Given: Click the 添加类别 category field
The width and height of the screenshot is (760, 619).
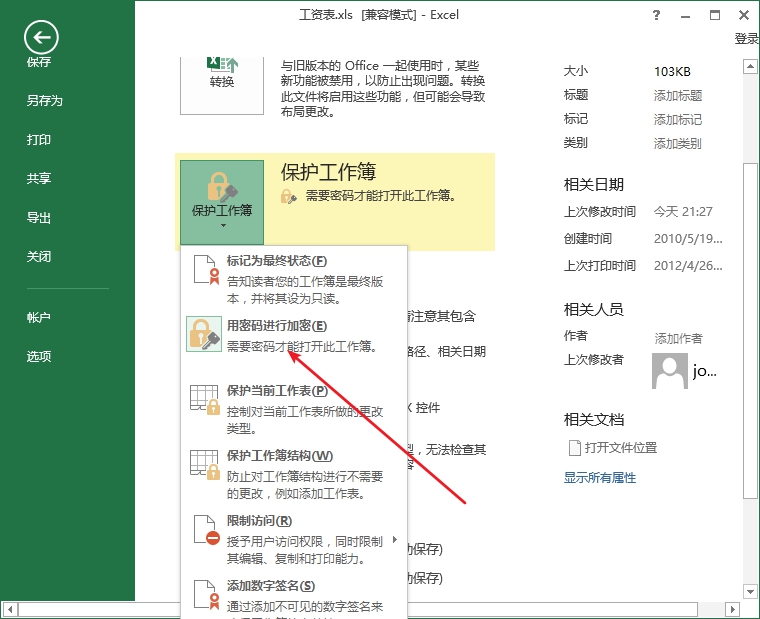Looking at the screenshot, I should click(x=677, y=143).
